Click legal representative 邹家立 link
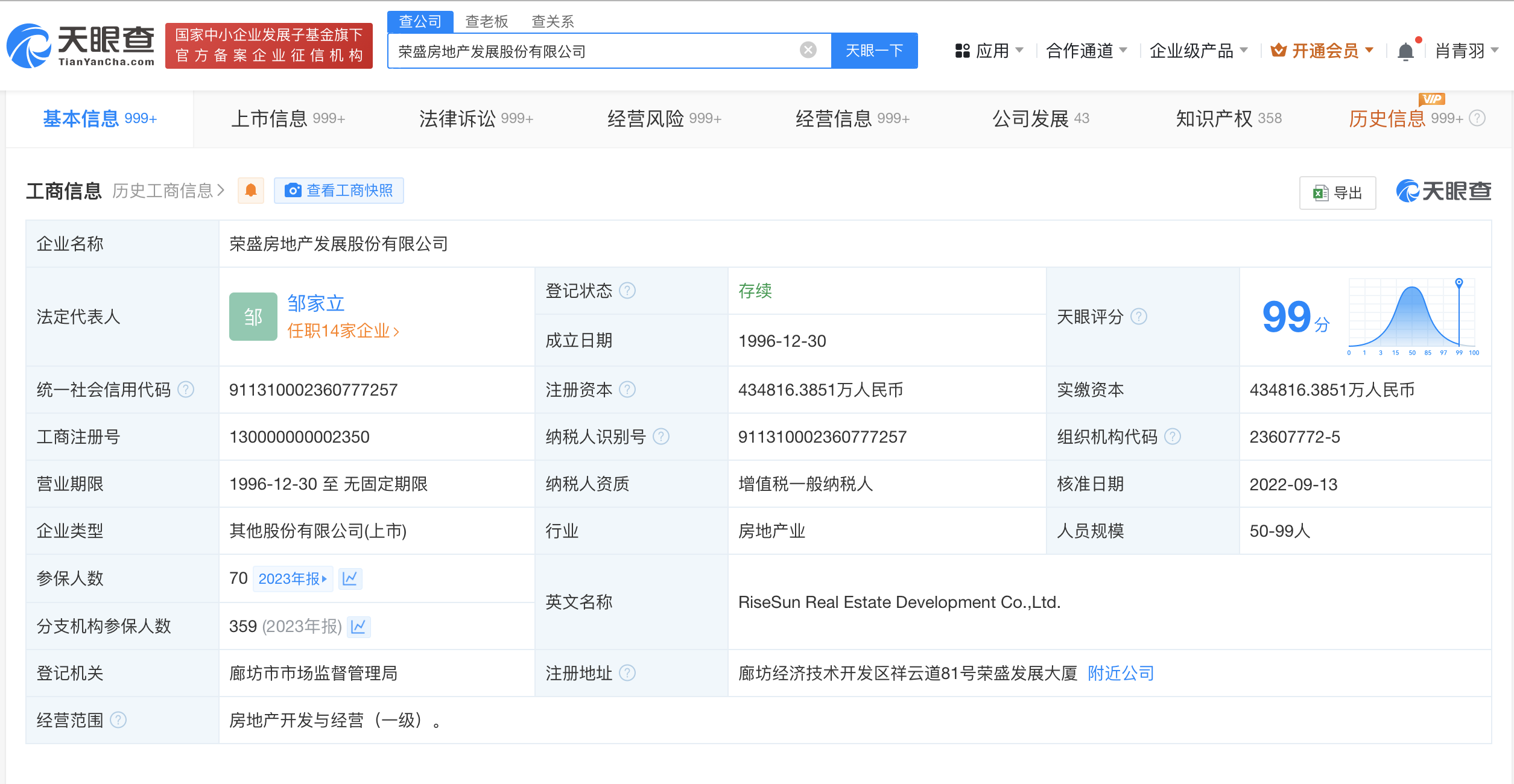Image resolution: width=1514 pixels, height=784 pixels. tap(315, 303)
